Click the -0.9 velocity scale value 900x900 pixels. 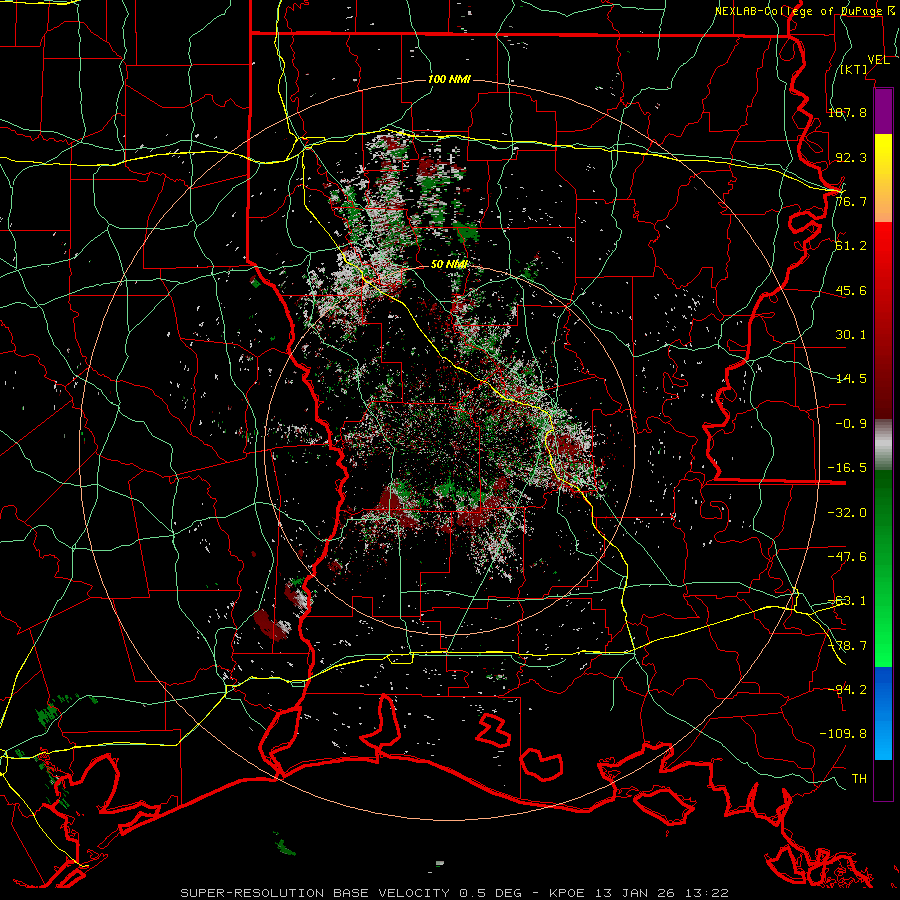(x=851, y=424)
